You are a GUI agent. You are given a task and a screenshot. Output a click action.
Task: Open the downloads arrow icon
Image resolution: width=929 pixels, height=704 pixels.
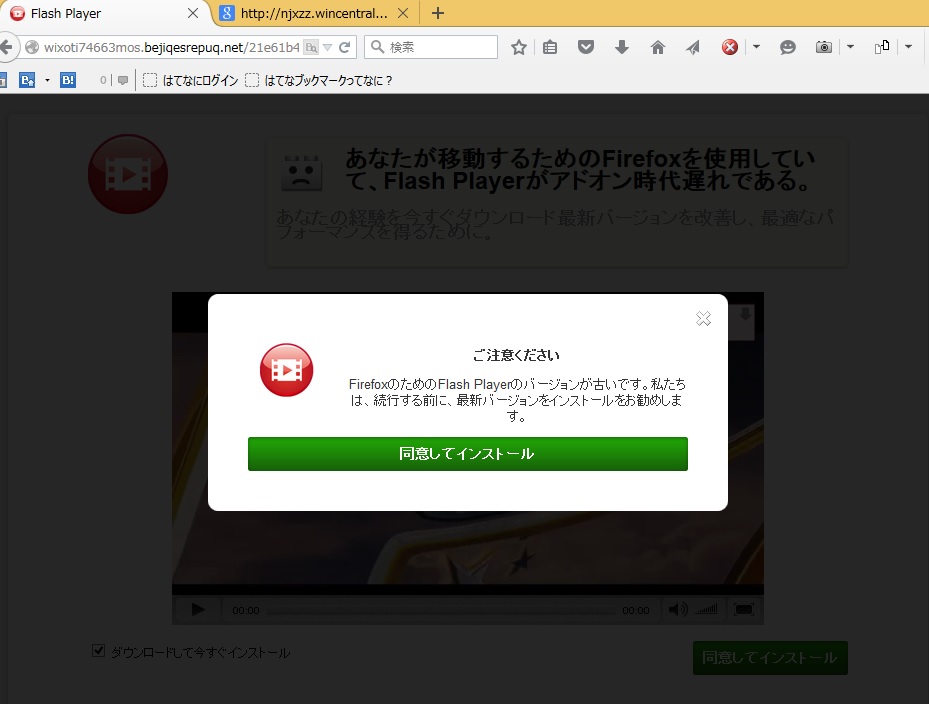click(x=622, y=47)
